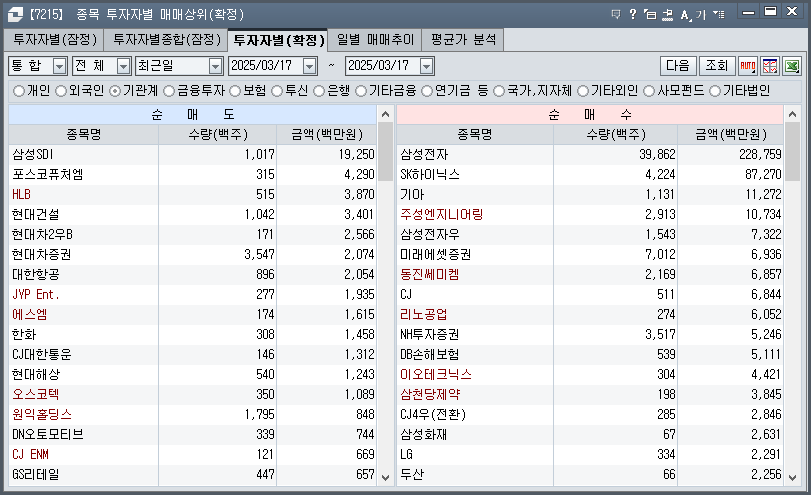
Task: Open help via the question mark icon
Action: click(x=633, y=14)
